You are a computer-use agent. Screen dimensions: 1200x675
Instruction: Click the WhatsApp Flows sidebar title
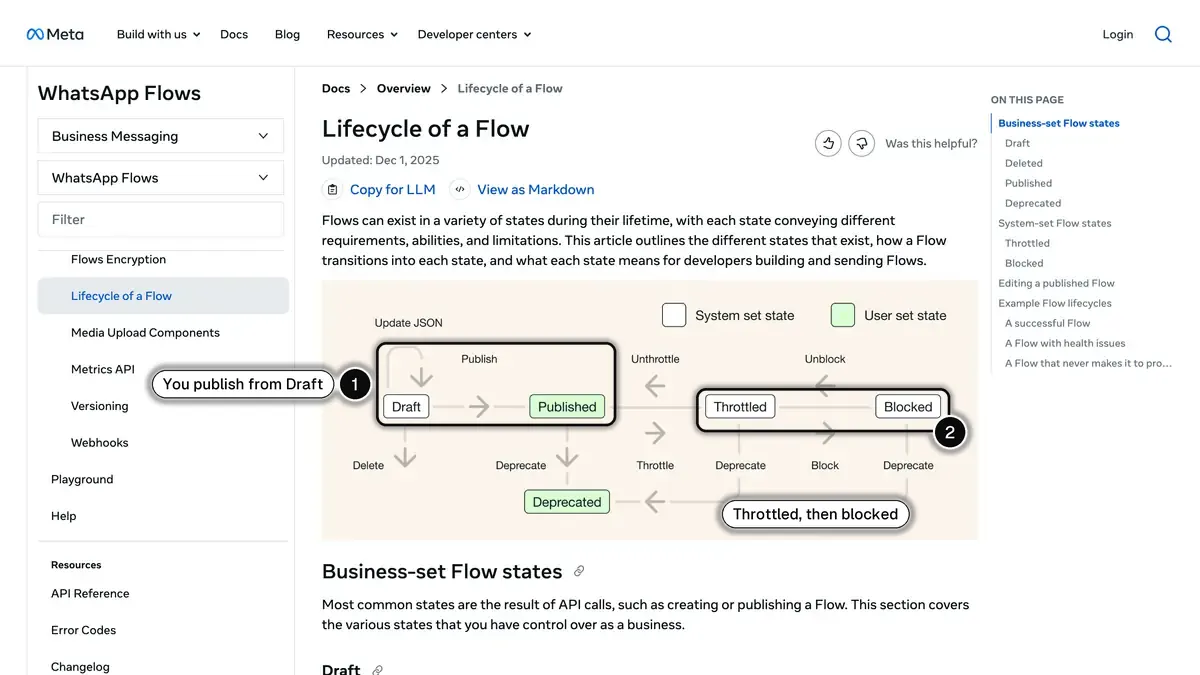pos(119,93)
